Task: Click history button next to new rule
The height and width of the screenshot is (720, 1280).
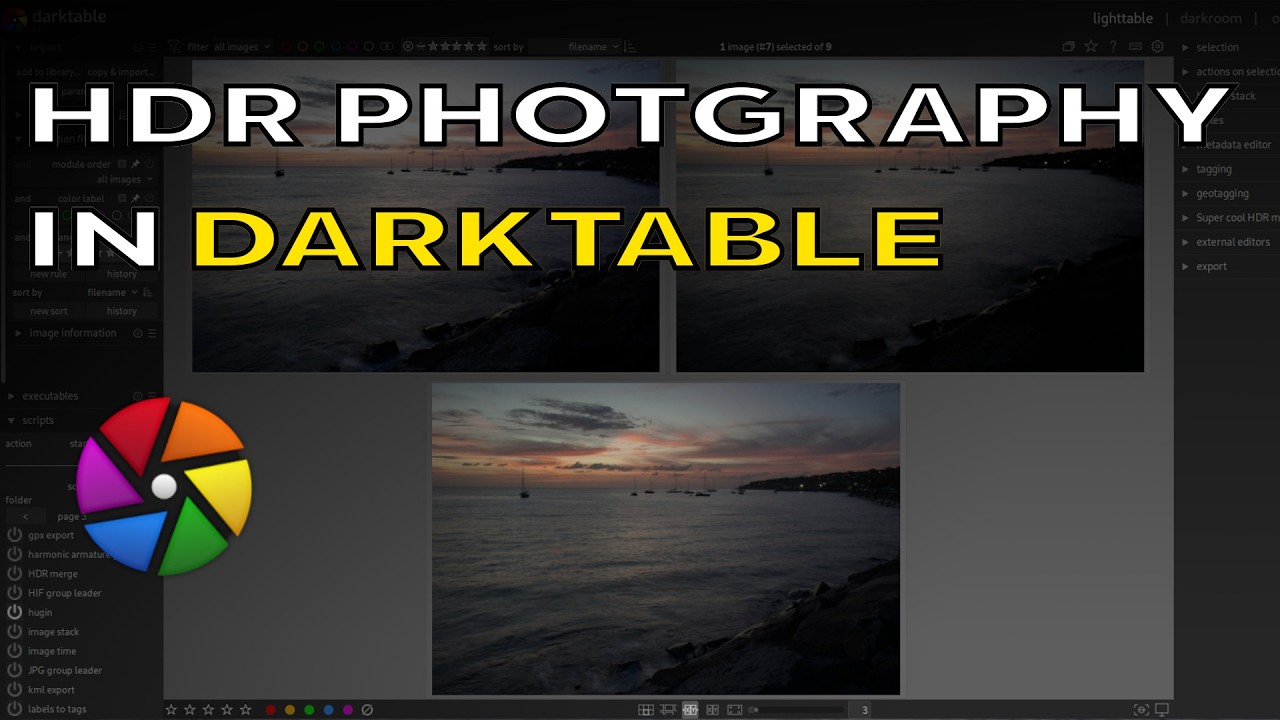Action: coord(122,274)
